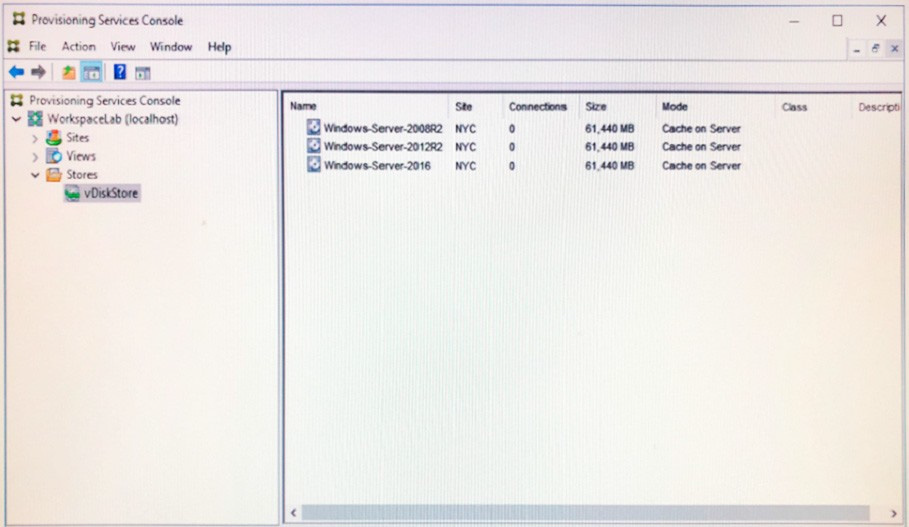
Task: Open the Window menu
Action: [170, 46]
